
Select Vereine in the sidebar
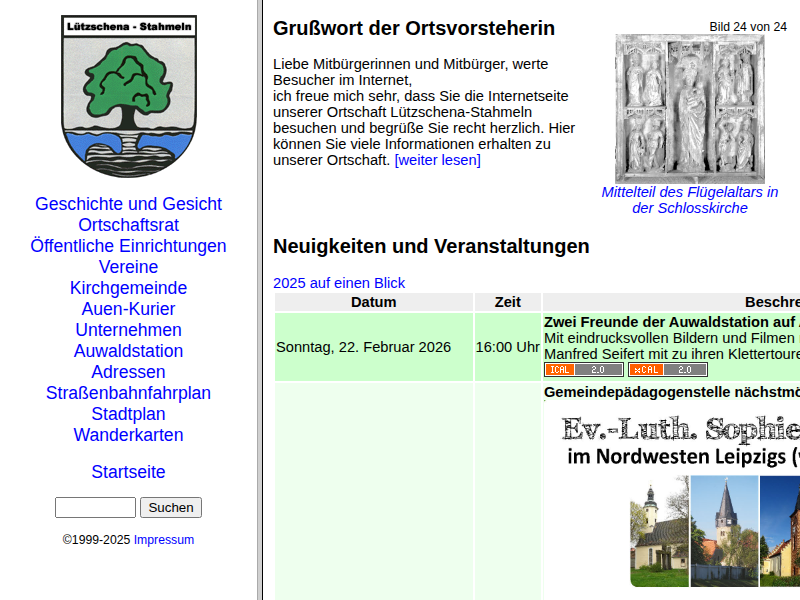[x=128, y=267]
